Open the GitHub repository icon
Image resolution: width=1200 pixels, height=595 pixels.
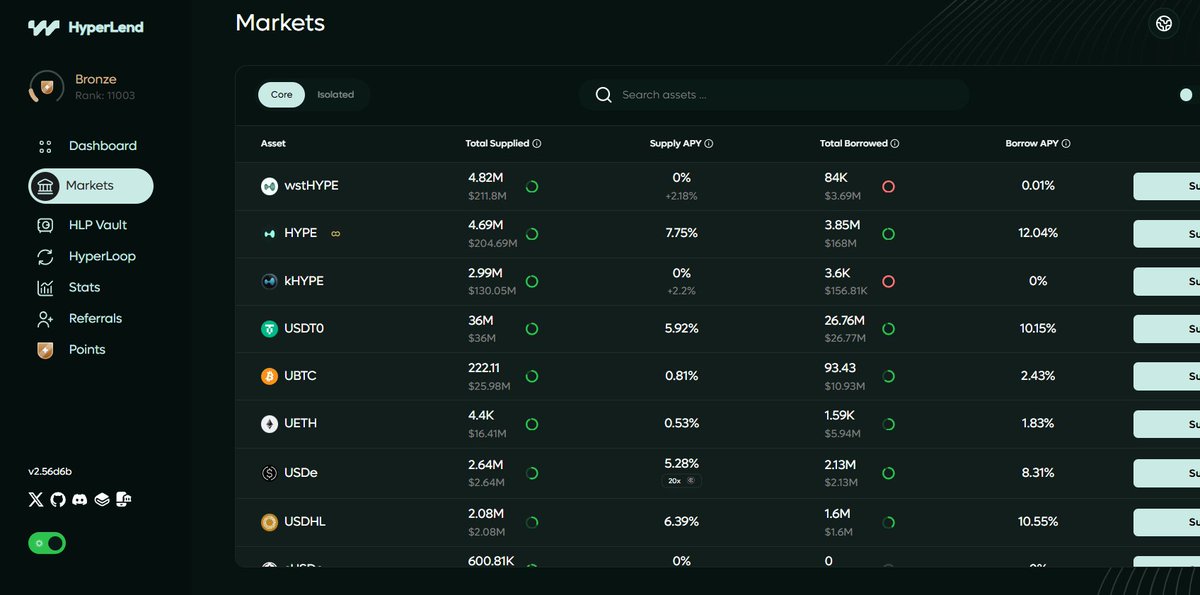[x=58, y=499]
